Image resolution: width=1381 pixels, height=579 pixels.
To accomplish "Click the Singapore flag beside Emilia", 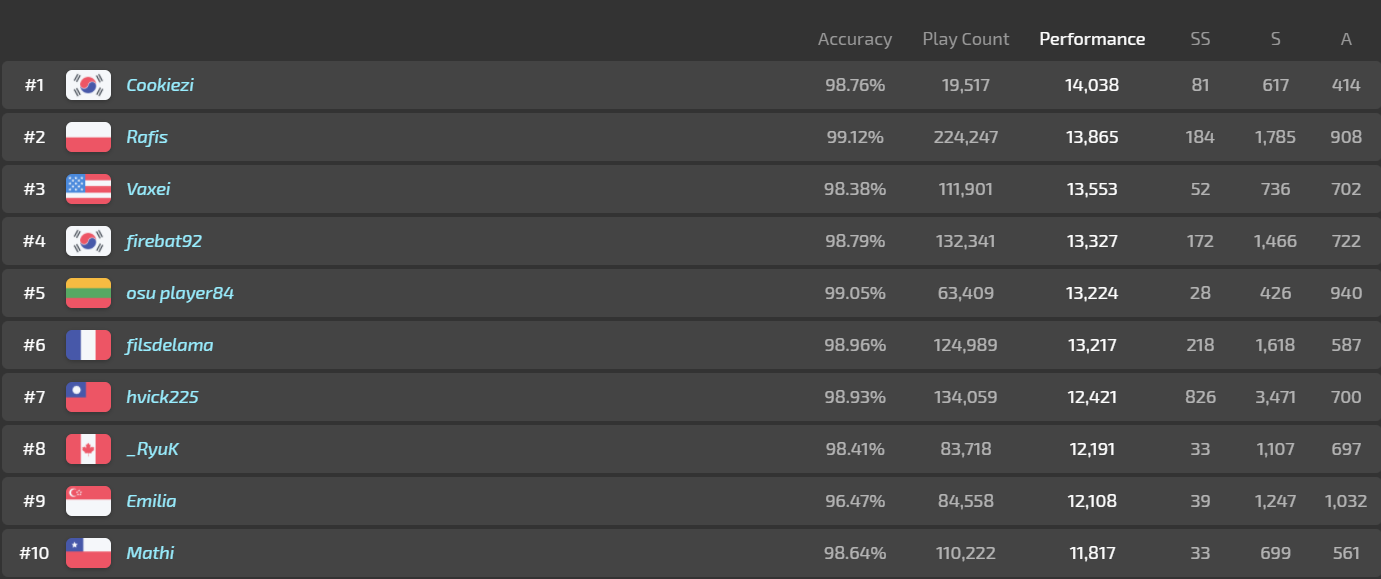I will click(88, 501).
